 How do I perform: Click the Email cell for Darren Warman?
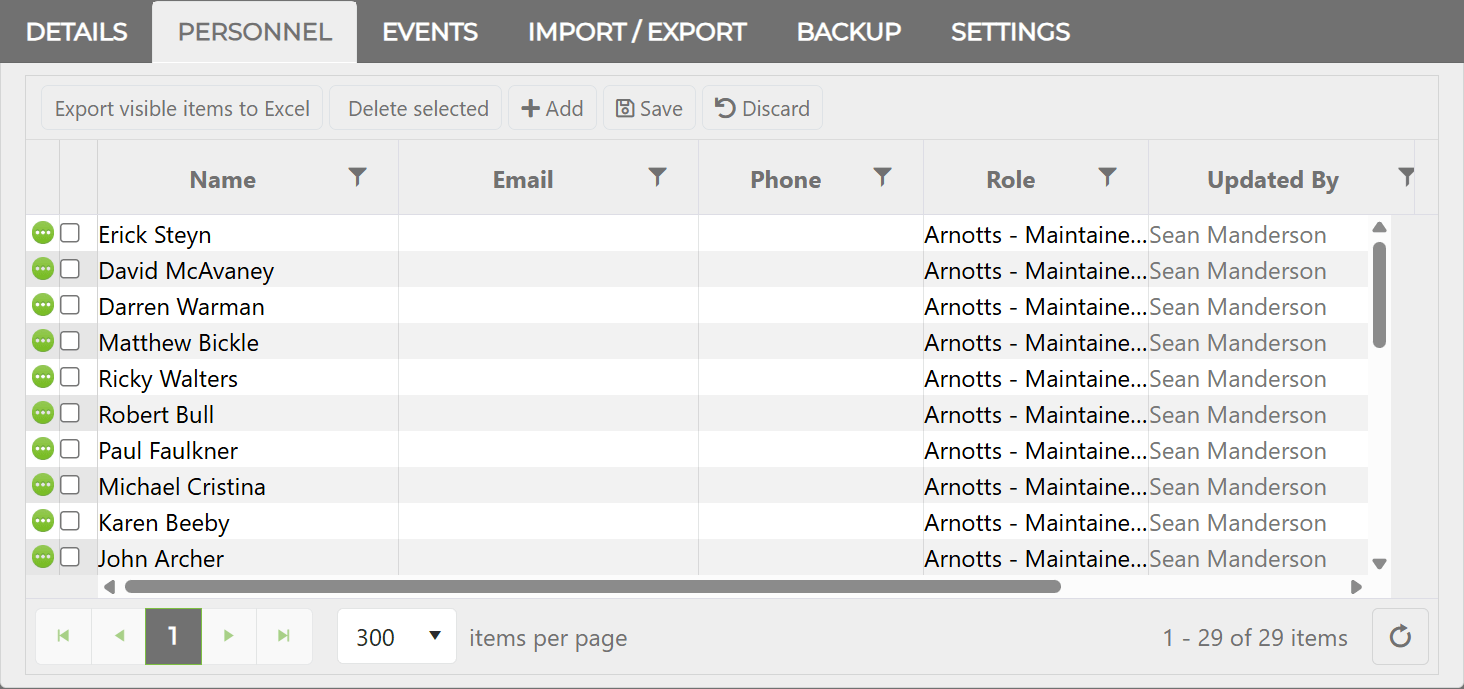pos(548,306)
